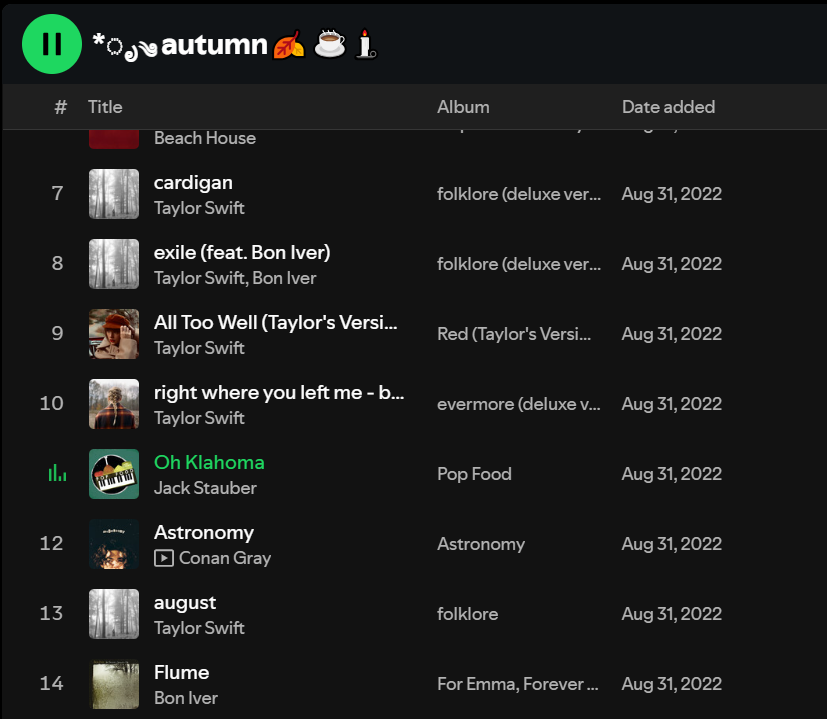Open the exile (feat. Bon Iver) song title
The height and width of the screenshot is (719, 827).
click(x=242, y=253)
